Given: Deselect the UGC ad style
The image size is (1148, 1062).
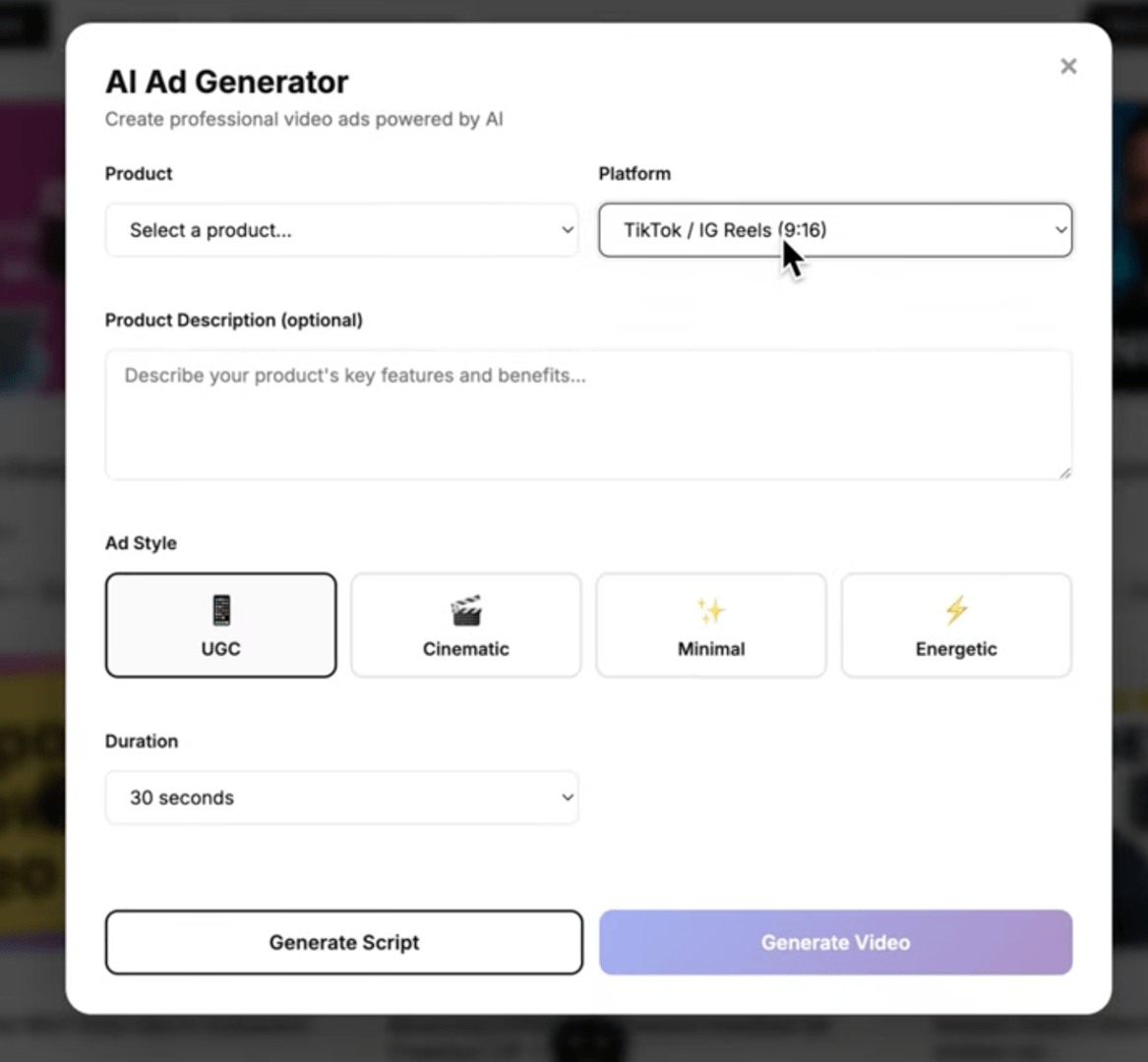Looking at the screenshot, I should pos(220,625).
